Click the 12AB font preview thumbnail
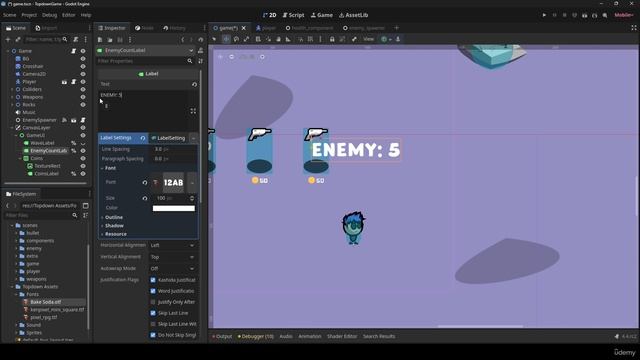 point(173,182)
